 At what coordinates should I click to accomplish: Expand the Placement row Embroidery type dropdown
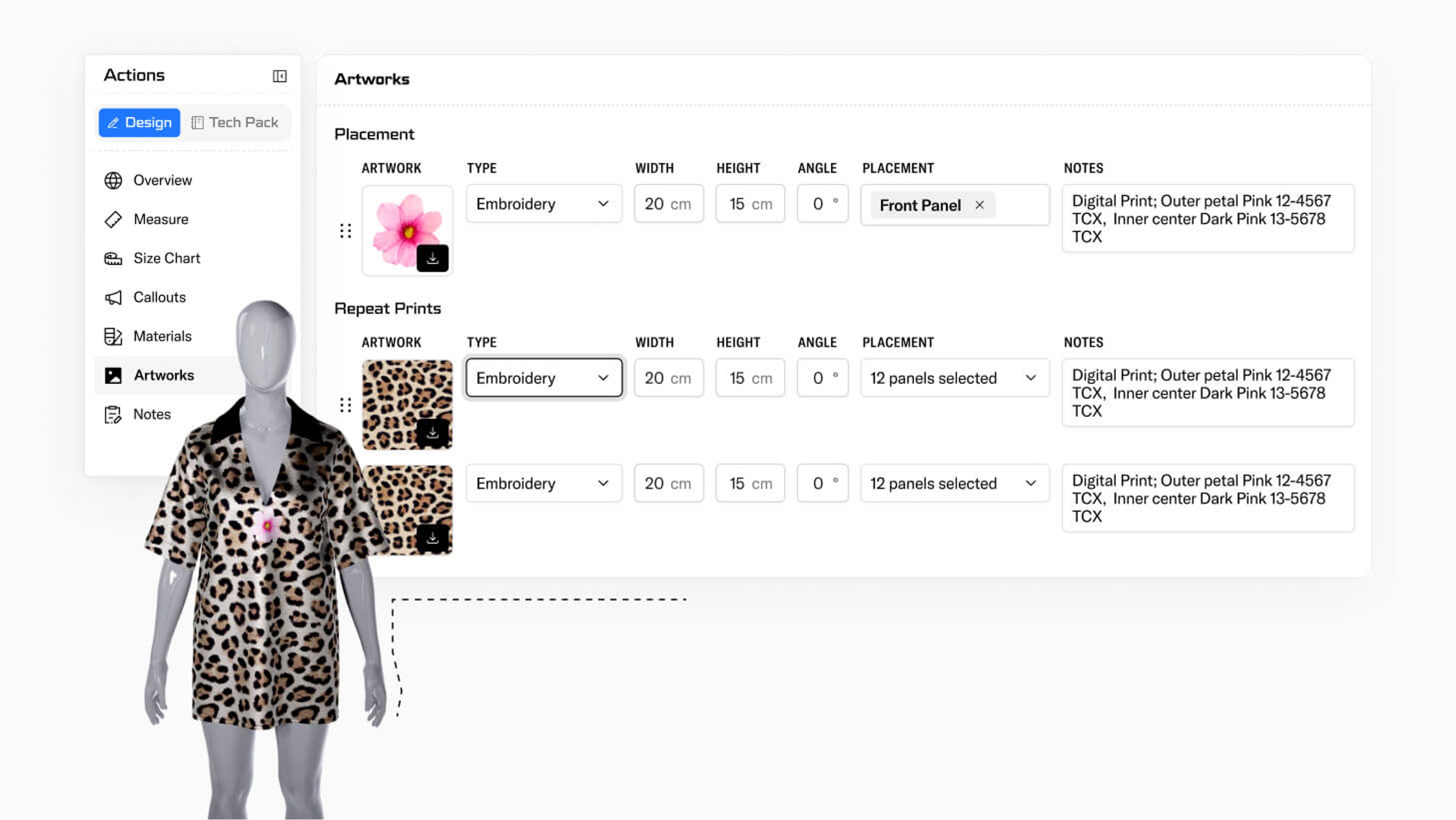click(543, 204)
